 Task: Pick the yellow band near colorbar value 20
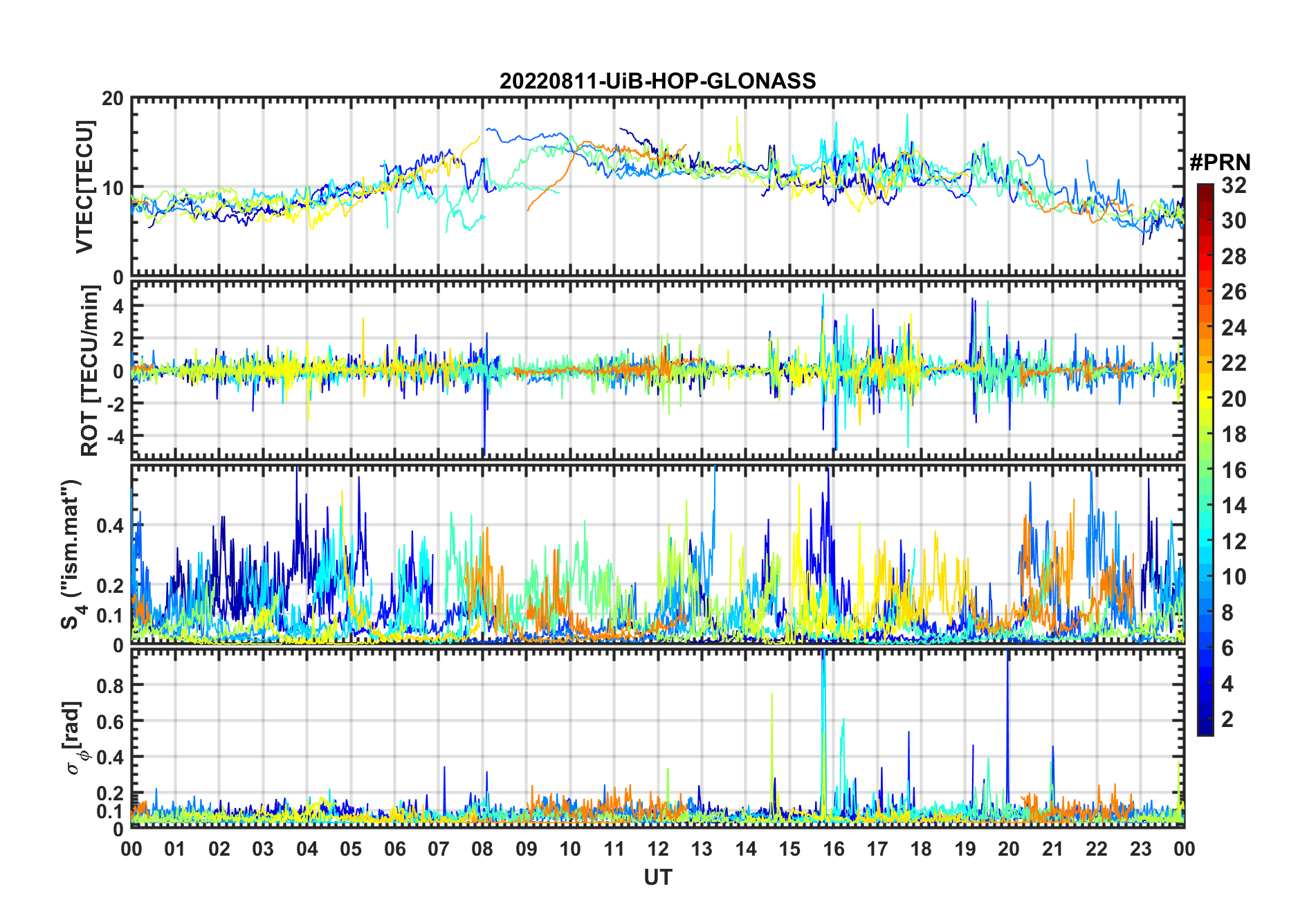click(1205, 399)
